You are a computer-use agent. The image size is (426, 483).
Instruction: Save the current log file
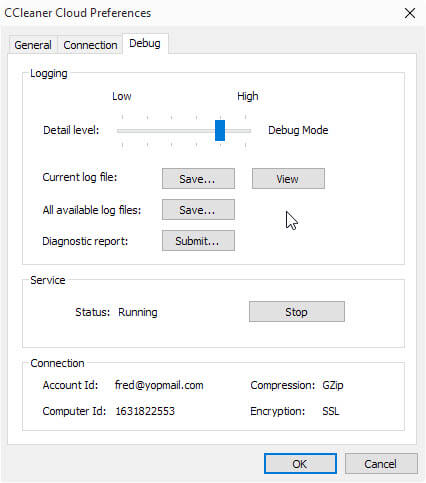tap(198, 179)
